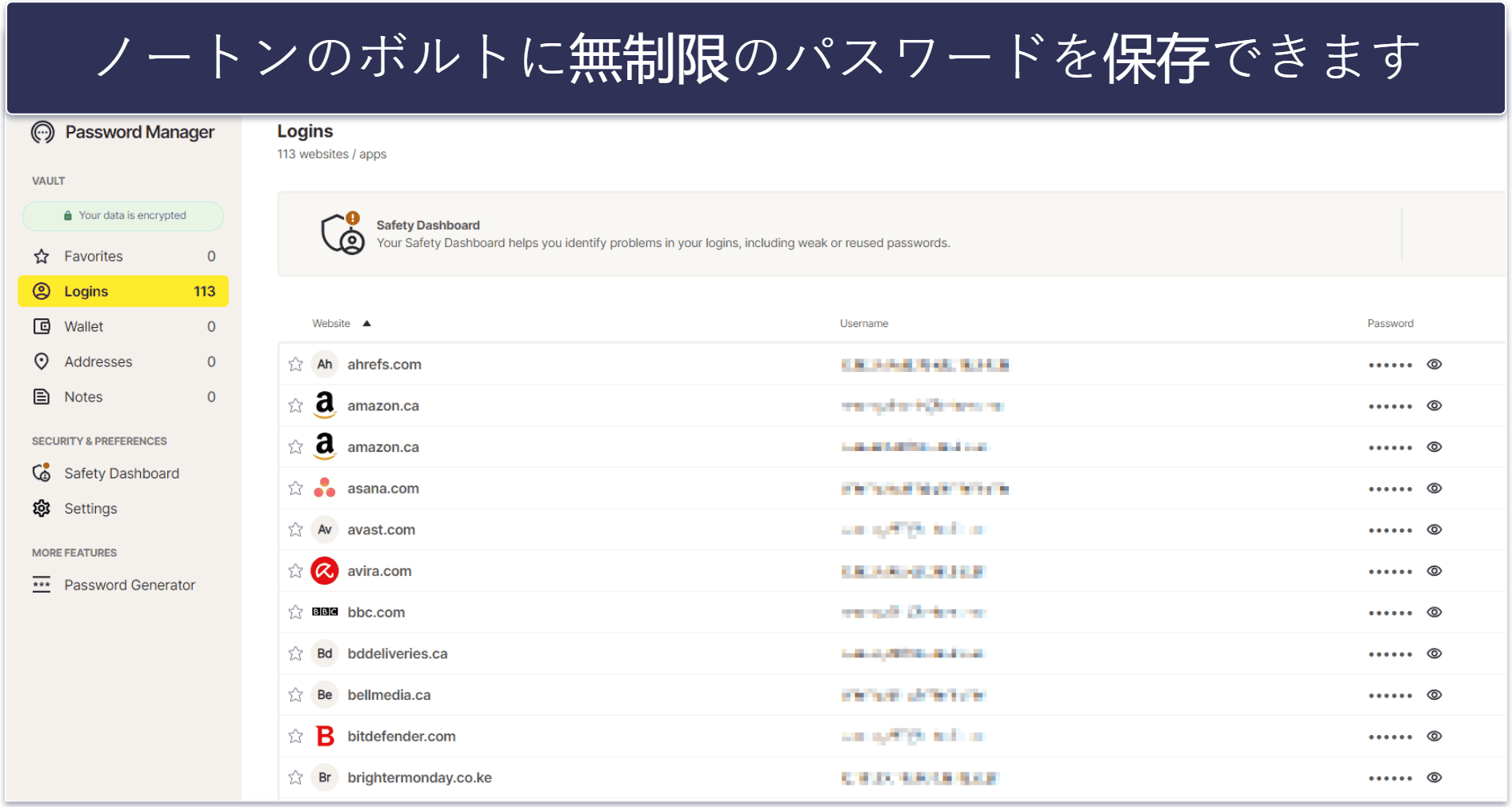
Task: Click the Wallet icon in sidebar
Action: [x=42, y=326]
